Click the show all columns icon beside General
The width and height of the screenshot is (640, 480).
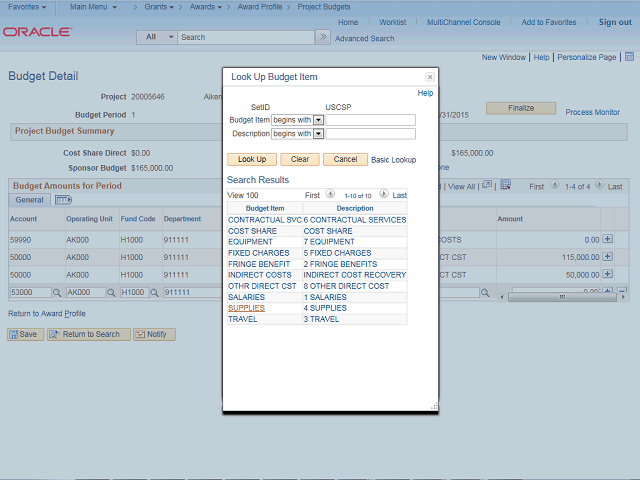click(63, 200)
